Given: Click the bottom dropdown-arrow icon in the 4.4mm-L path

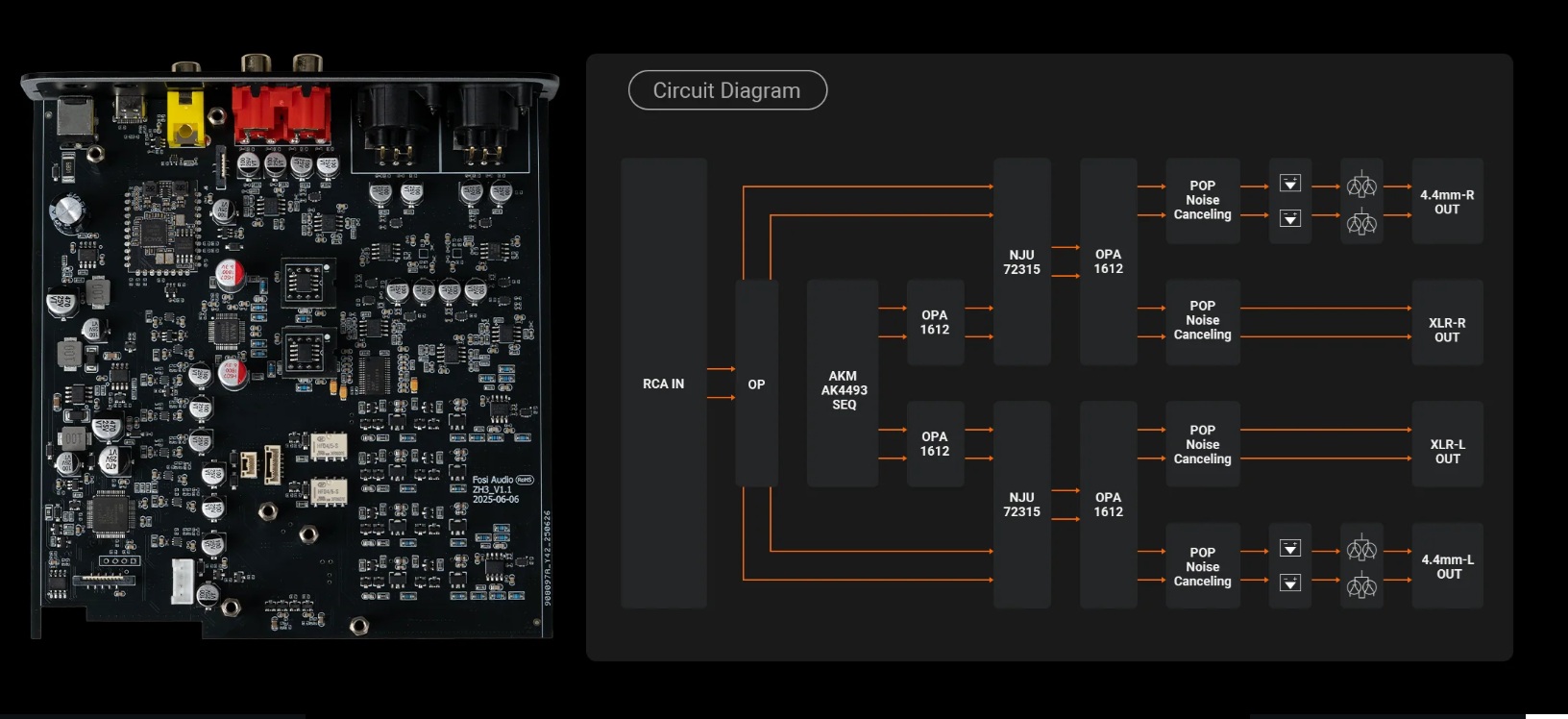Looking at the screenshot, I should coord(1290,583).
